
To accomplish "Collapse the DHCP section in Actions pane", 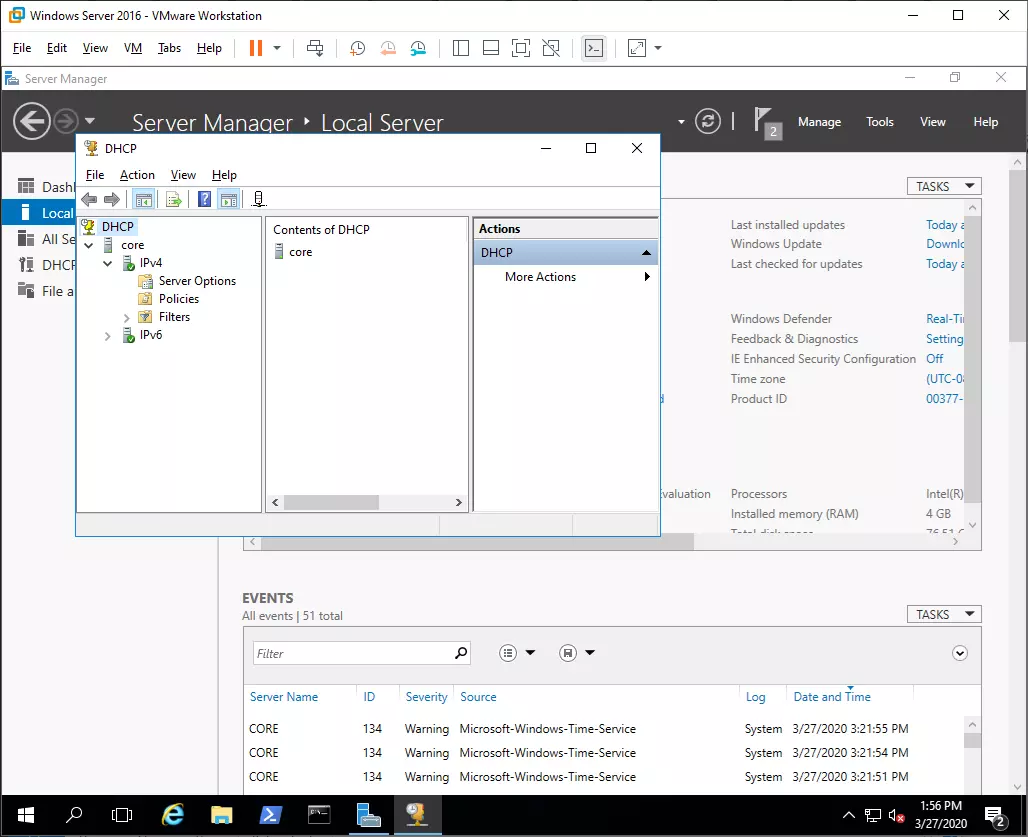I will click(646, 253).
